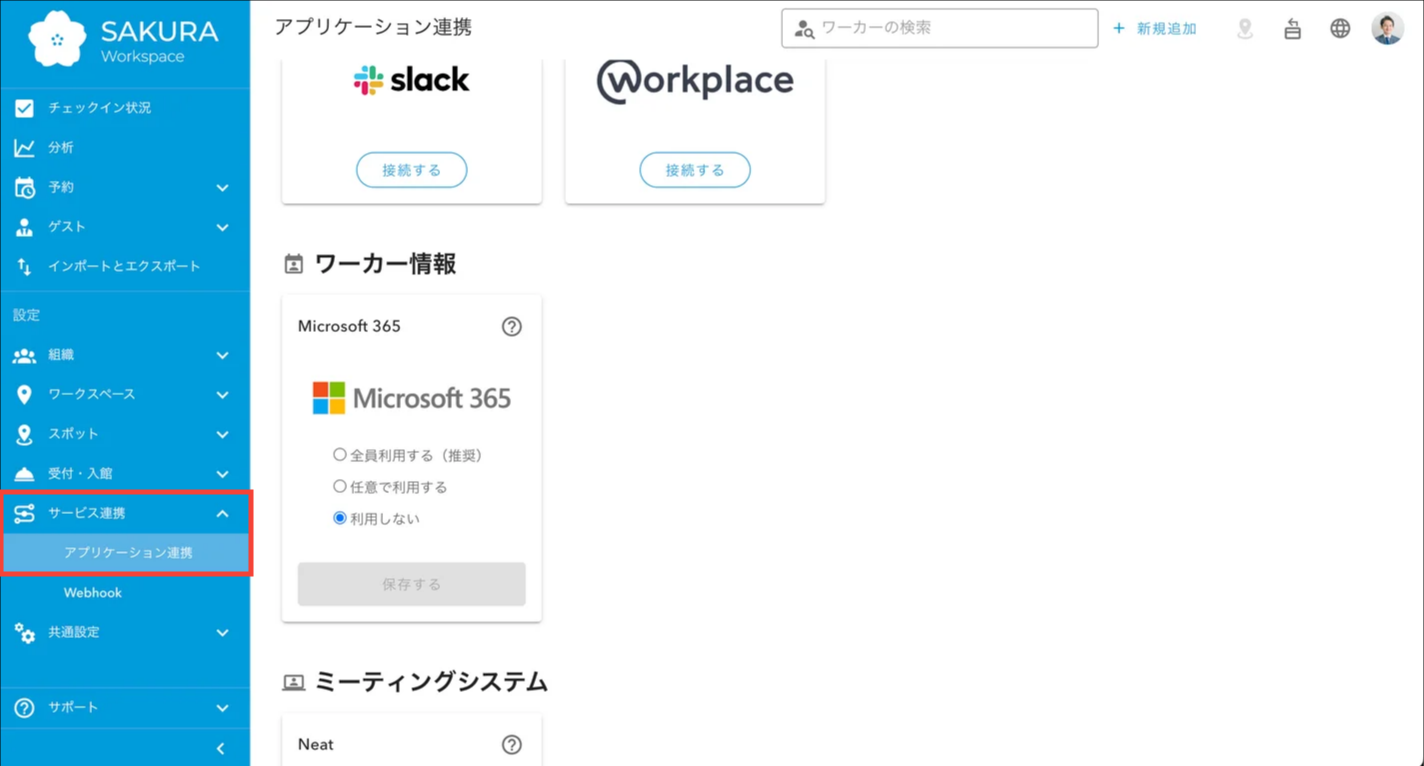Open the チェックイン状況 checkbox icon menu
1424x766 pixels.
[x=24, y=108]
